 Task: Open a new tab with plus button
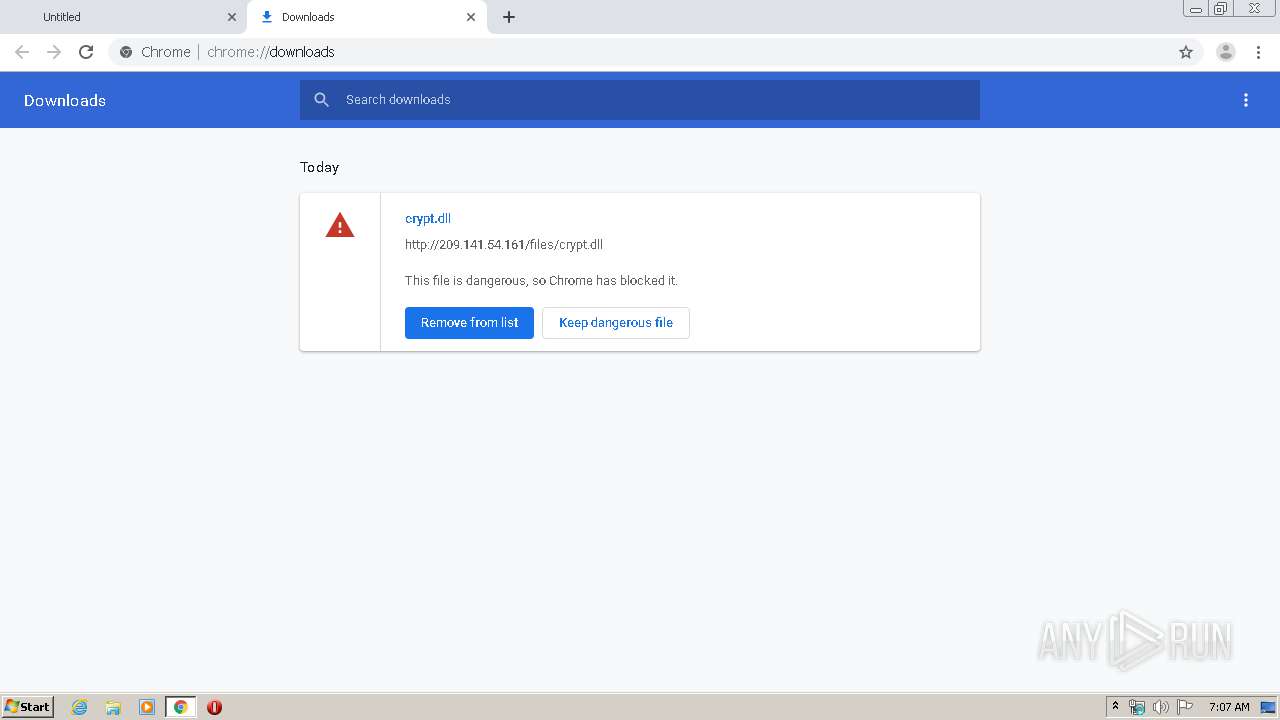point(509,17)
